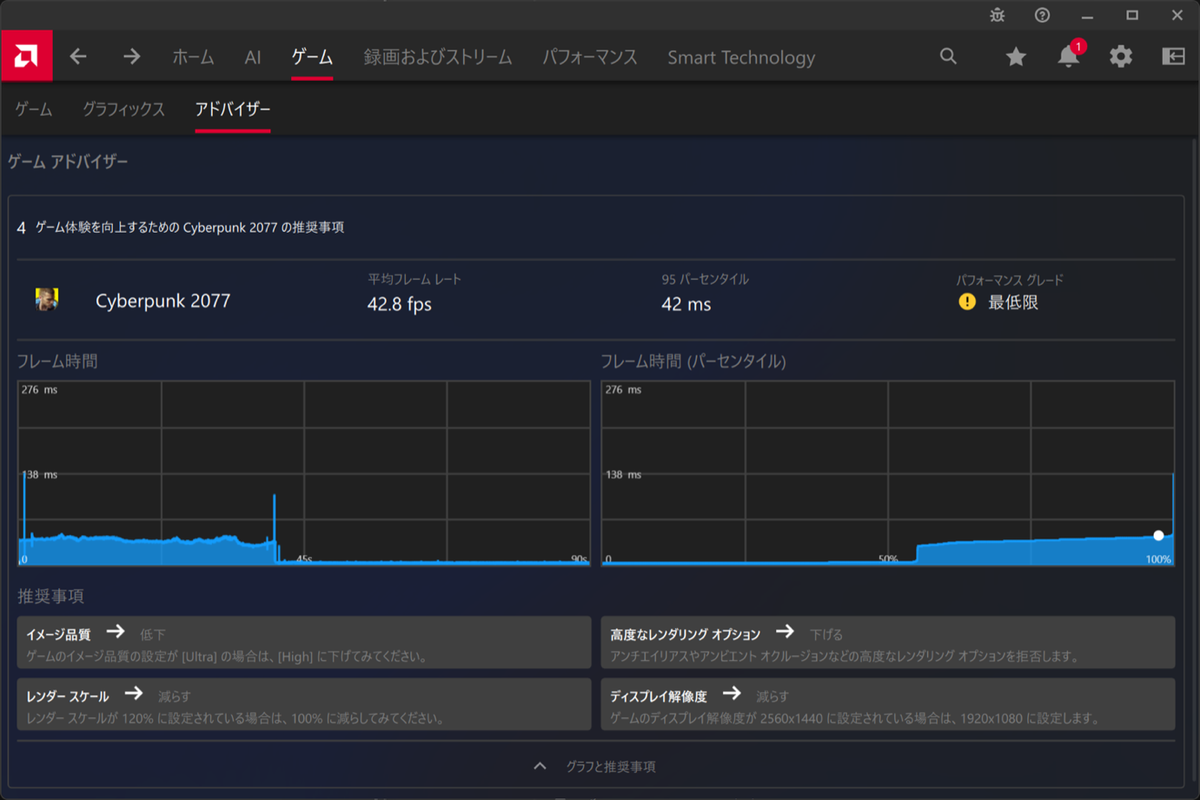1200x800 pixels.
Task: Click the Cyberpunk 2077 game thumbnail
Action: 46,299
